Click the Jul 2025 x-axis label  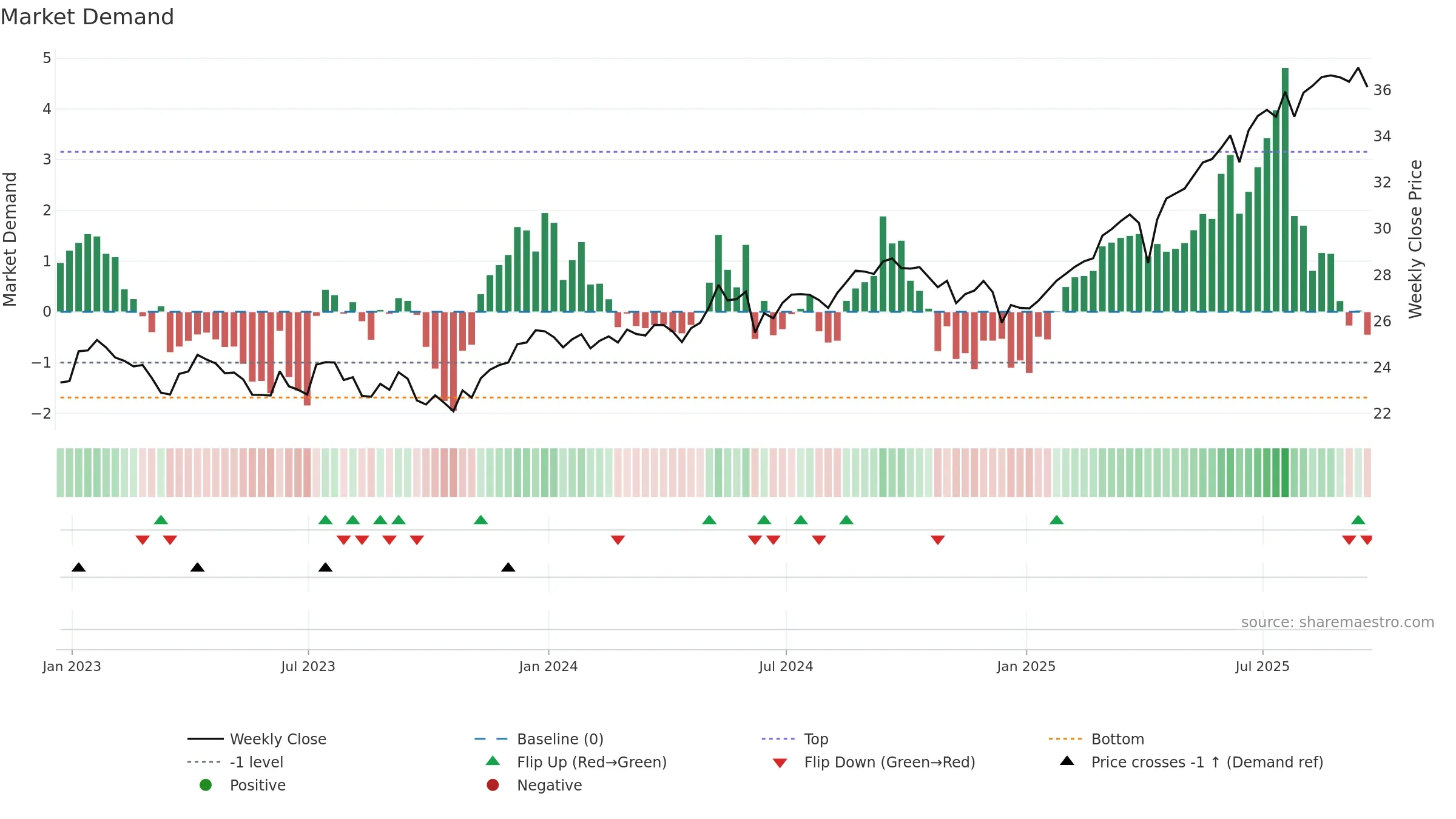[1262, 667]
